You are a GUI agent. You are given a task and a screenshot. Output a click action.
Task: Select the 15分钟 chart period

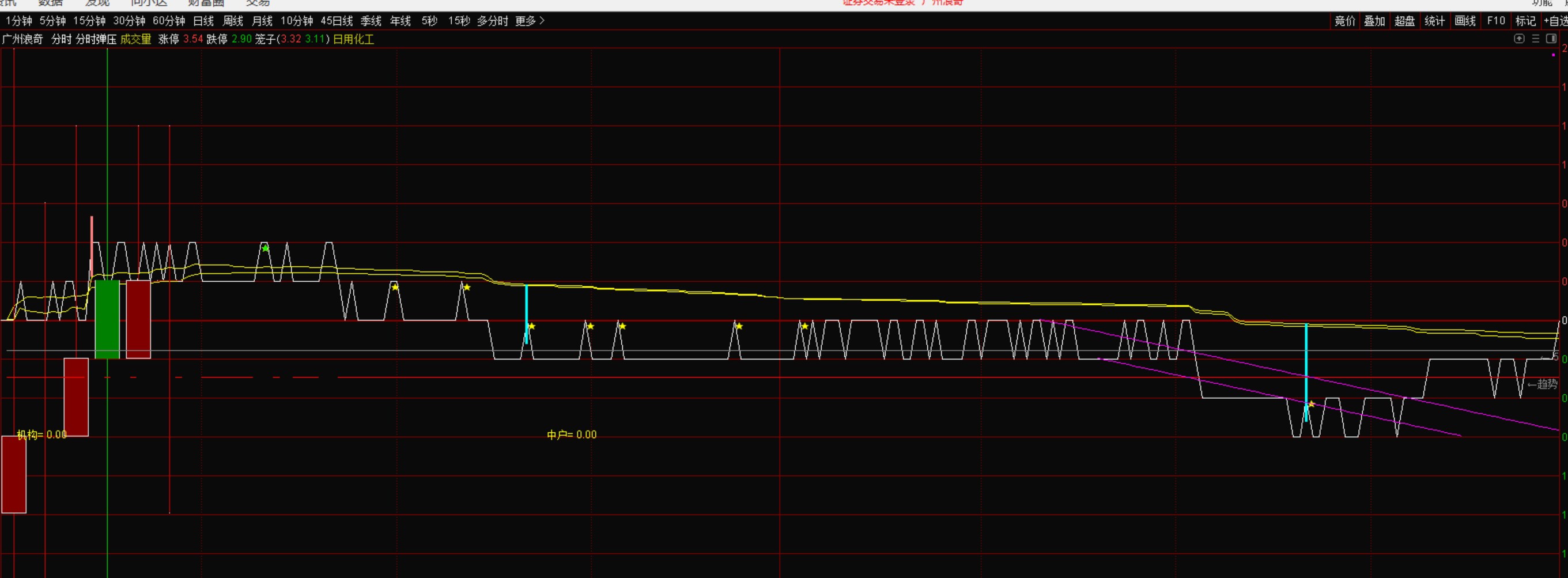(89, 21)
